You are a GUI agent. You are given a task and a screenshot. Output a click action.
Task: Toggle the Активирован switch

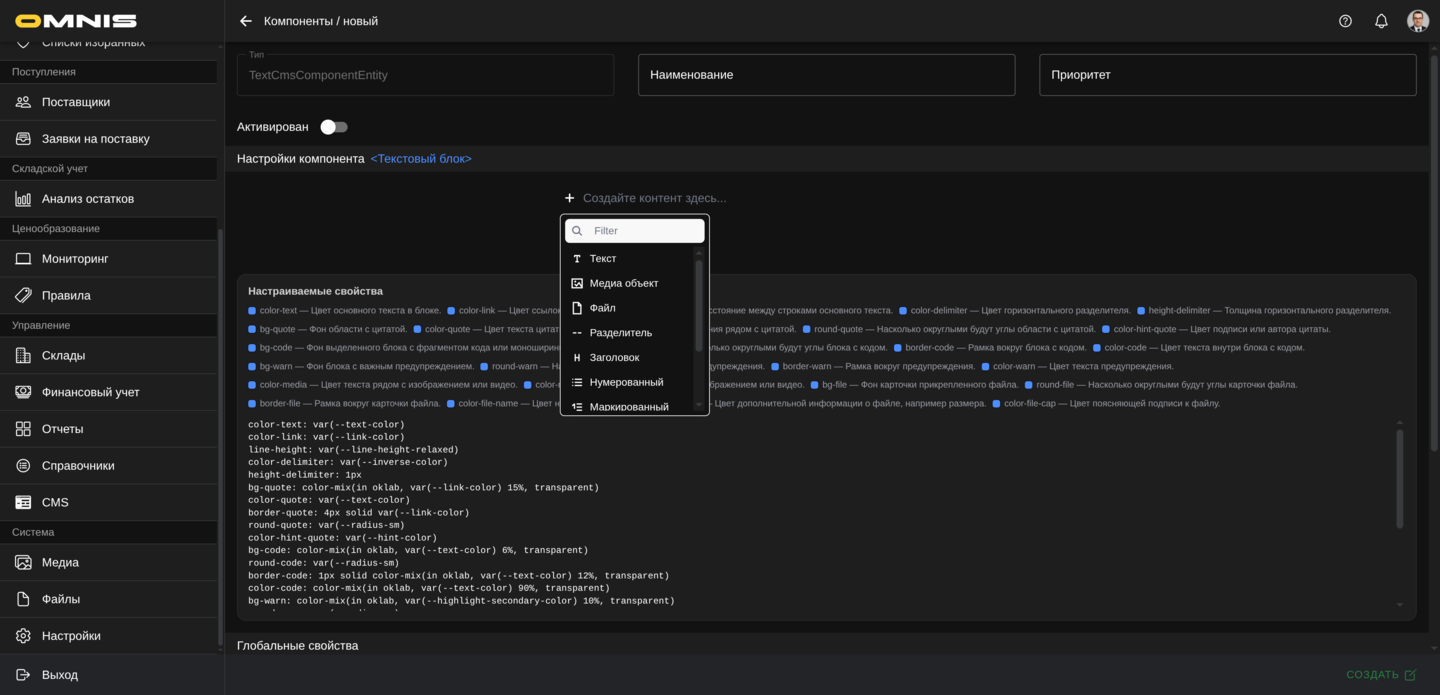[333, 127]
